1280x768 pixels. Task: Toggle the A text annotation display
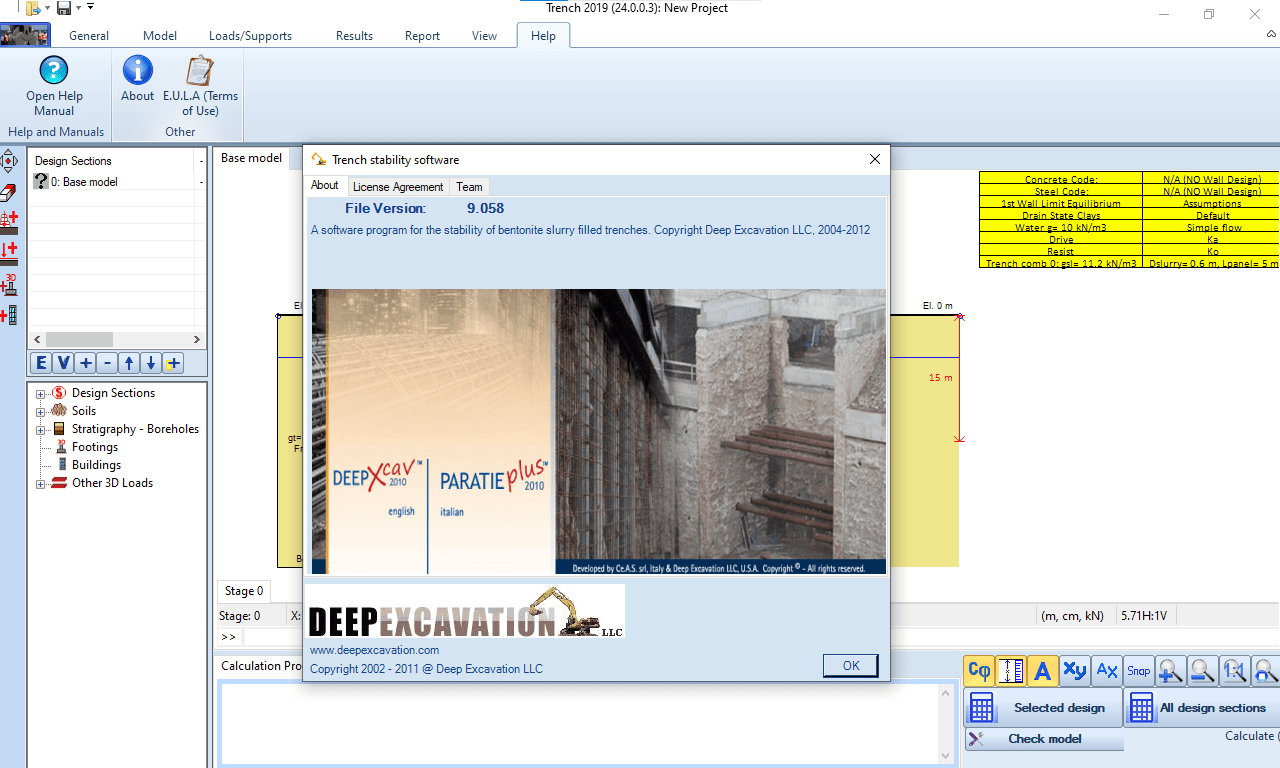click(1043, 671)
